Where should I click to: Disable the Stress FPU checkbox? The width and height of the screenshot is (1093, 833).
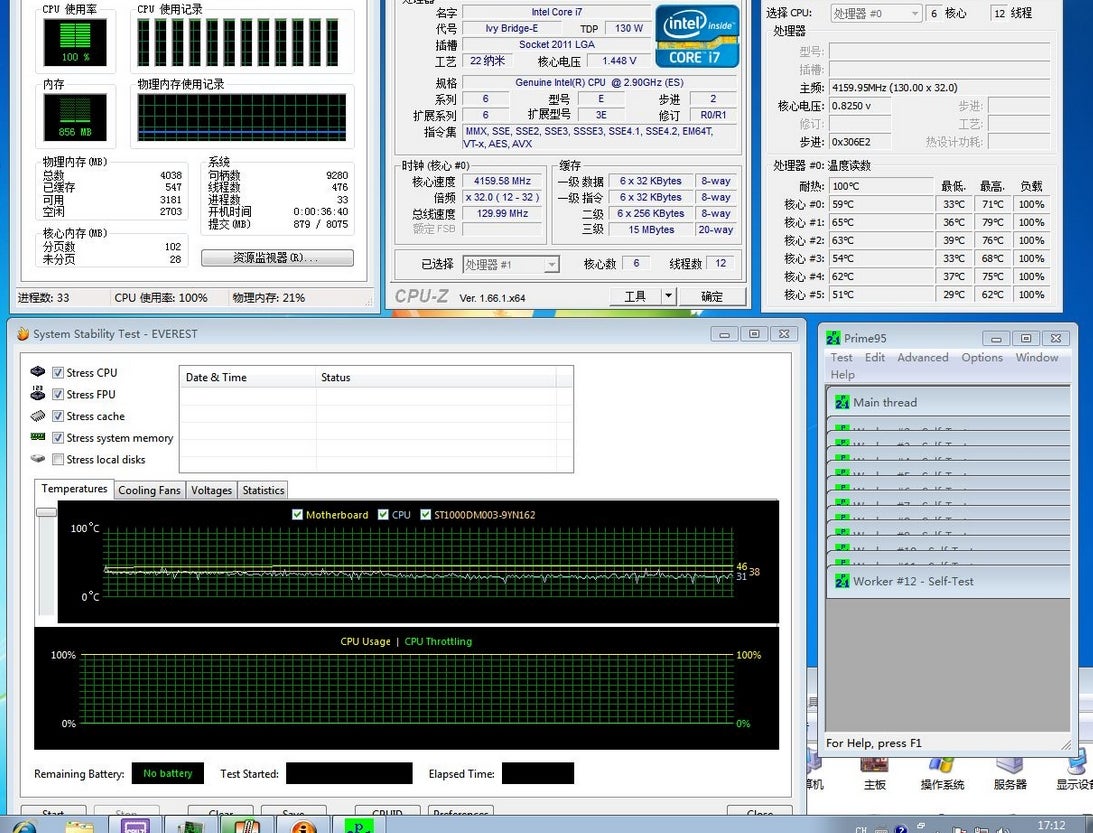point(58,394)
